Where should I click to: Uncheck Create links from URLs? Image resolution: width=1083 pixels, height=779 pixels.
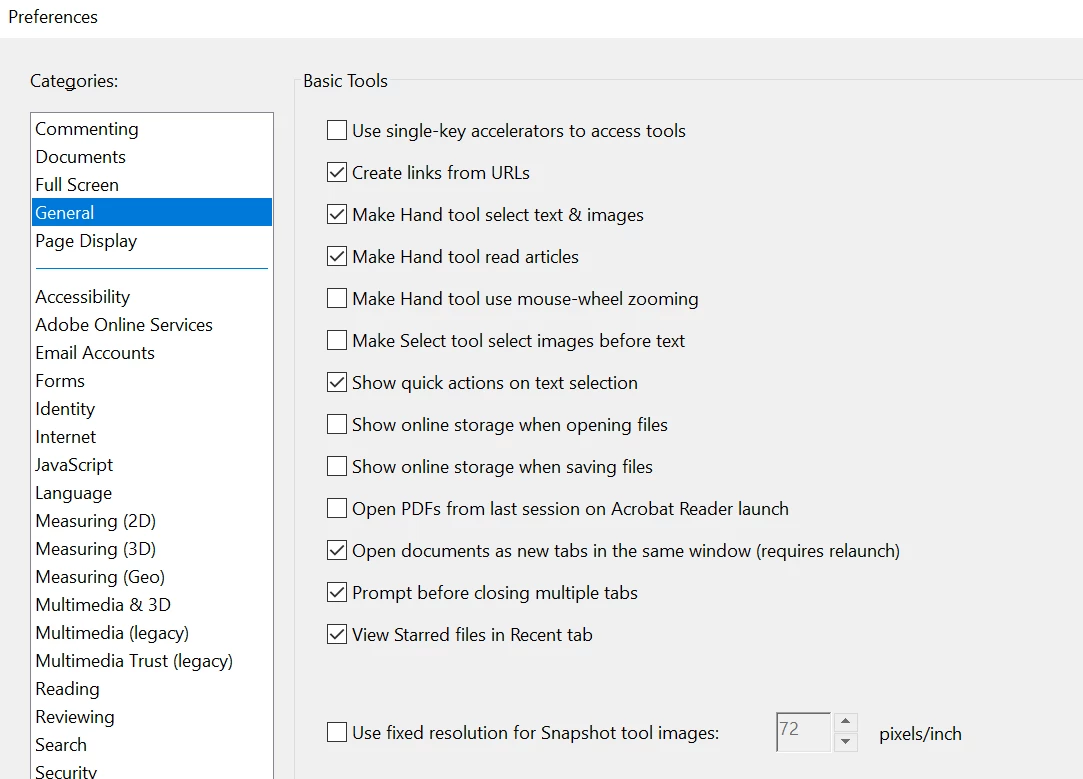tap(337, 173)
